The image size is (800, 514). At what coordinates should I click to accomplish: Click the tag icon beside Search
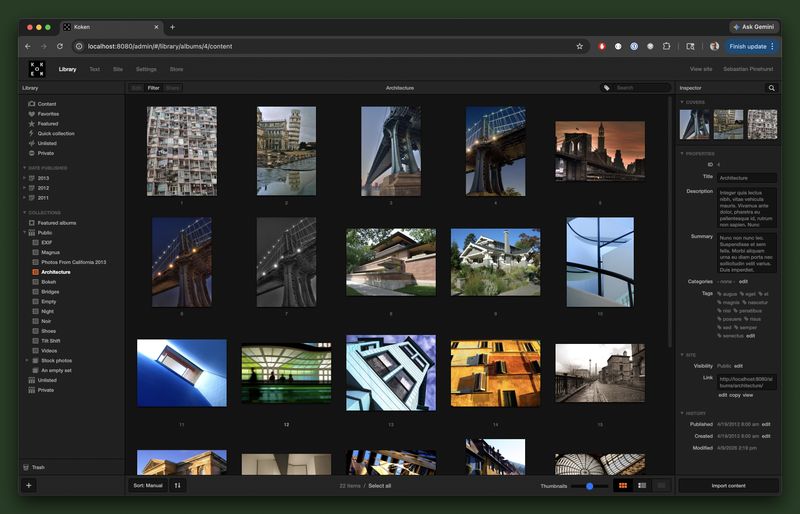point(606,88)
